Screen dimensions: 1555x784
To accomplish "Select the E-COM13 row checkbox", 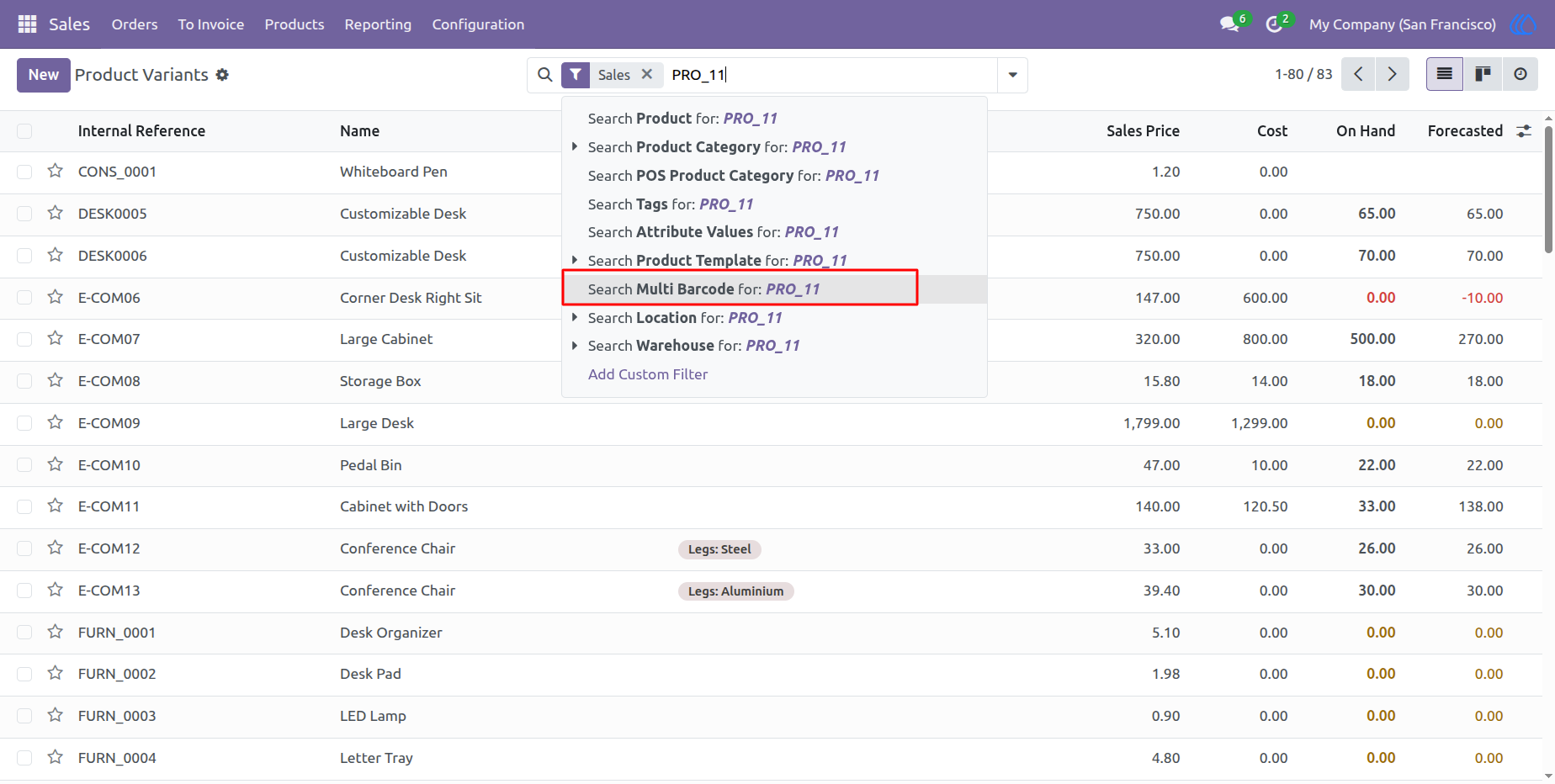I will coord(24,591).
